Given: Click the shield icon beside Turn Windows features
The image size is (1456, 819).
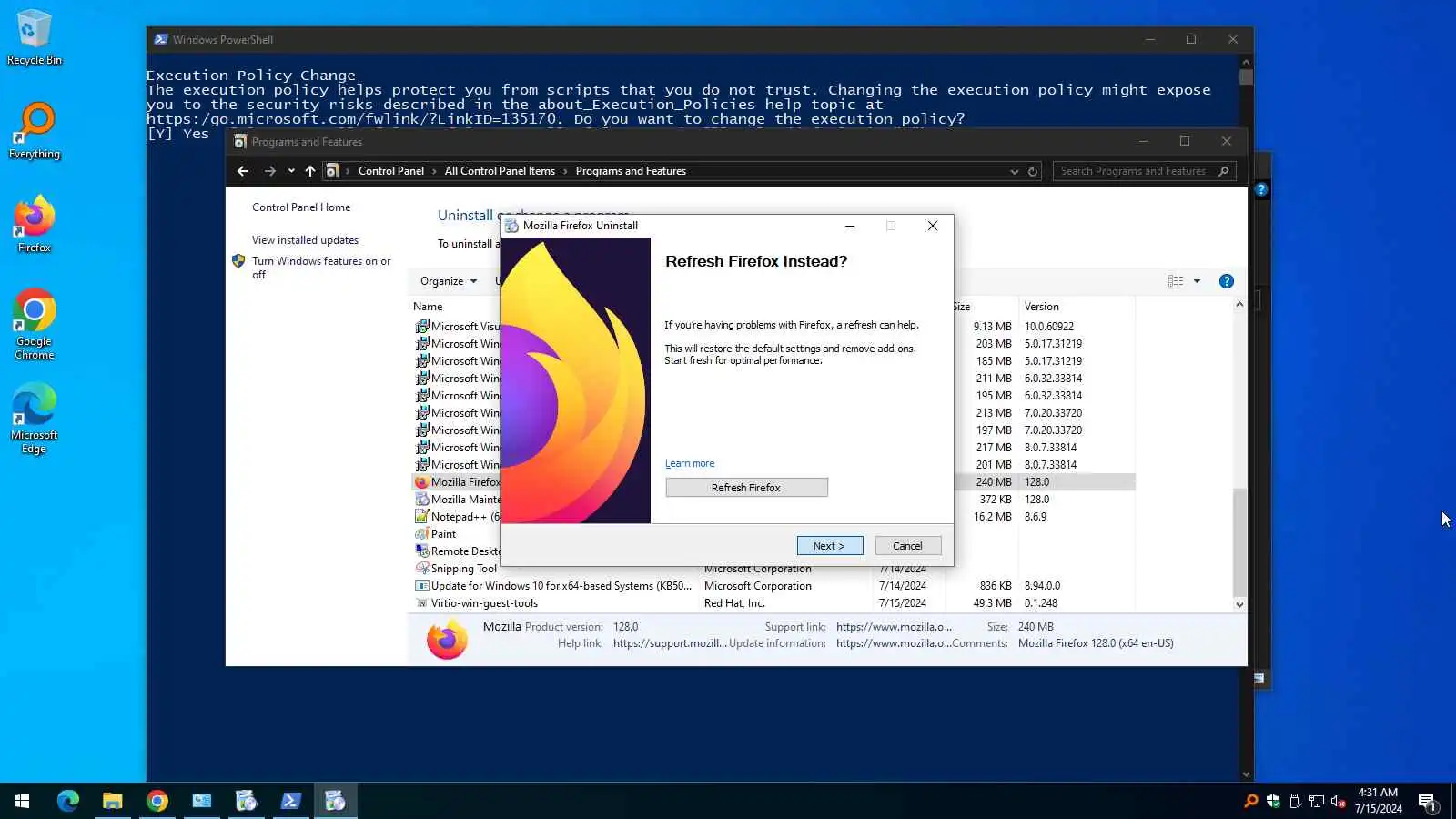Looking at the screenshot, I should [x=238, y=261].
